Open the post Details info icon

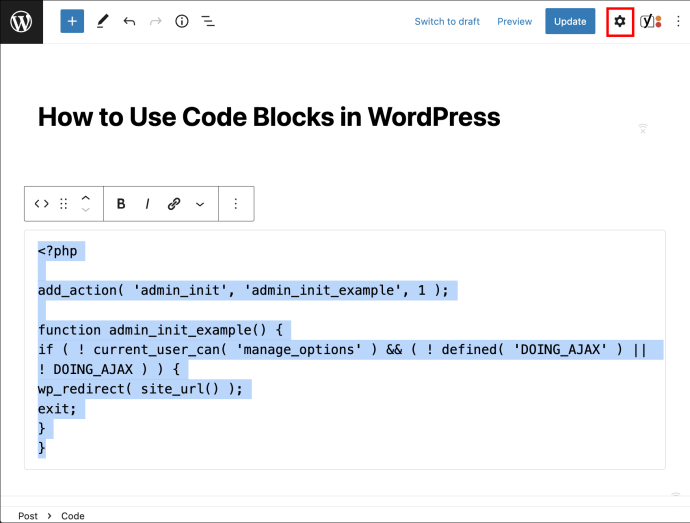click(182, 21)
